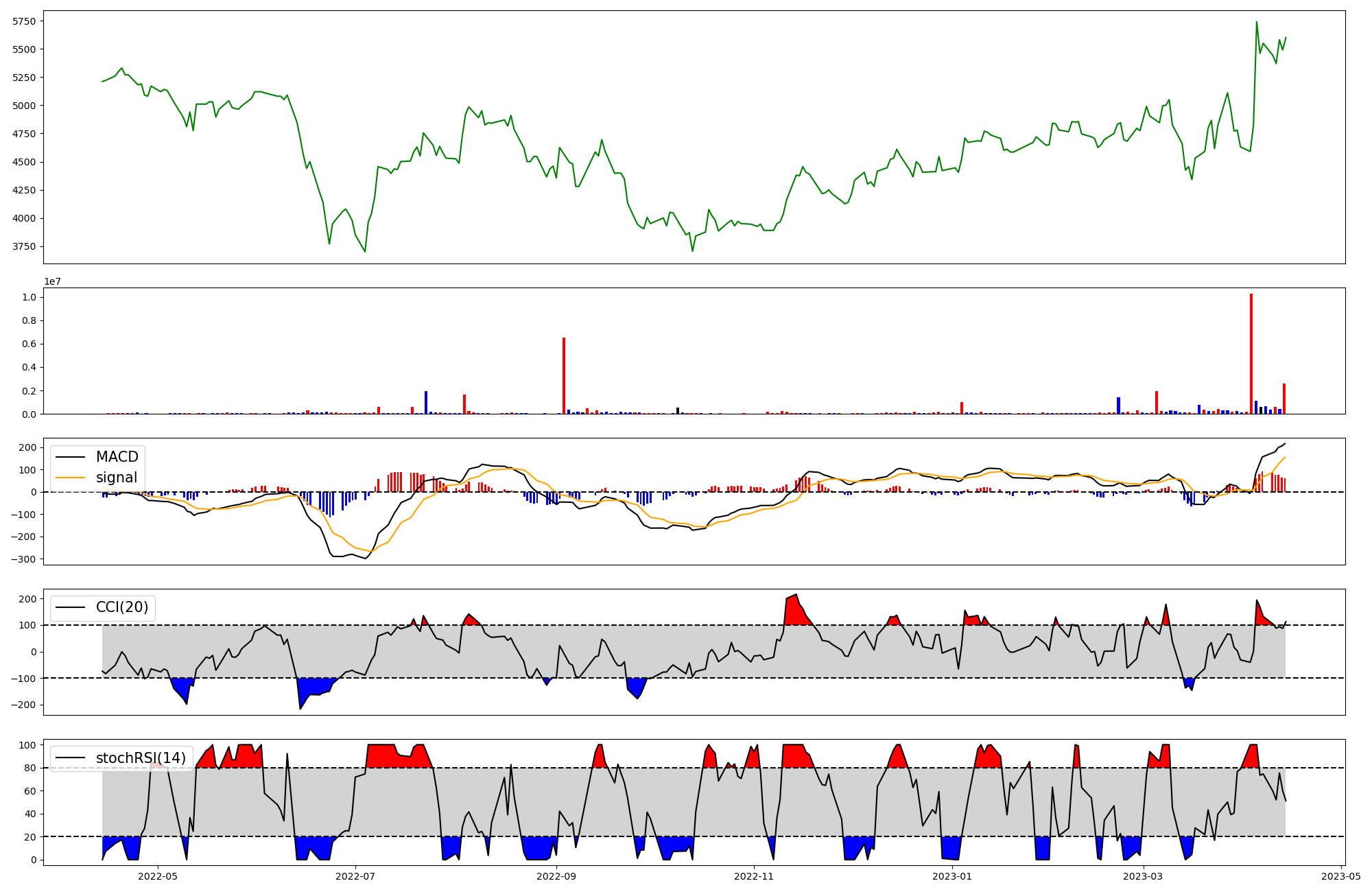Click the 2023-03 x-axis date label
The height and width of the screenshot is (892, 1372).
[x=1144, y=876]
